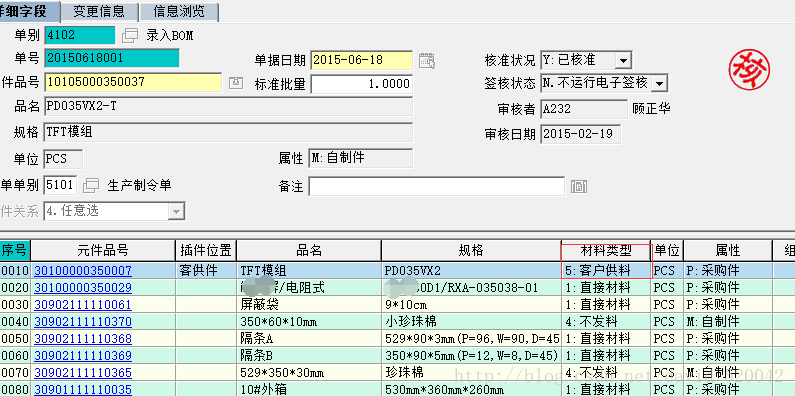Click the 审核者 field A232
Viewport: 795px width, 396px height.
(584, 109)
